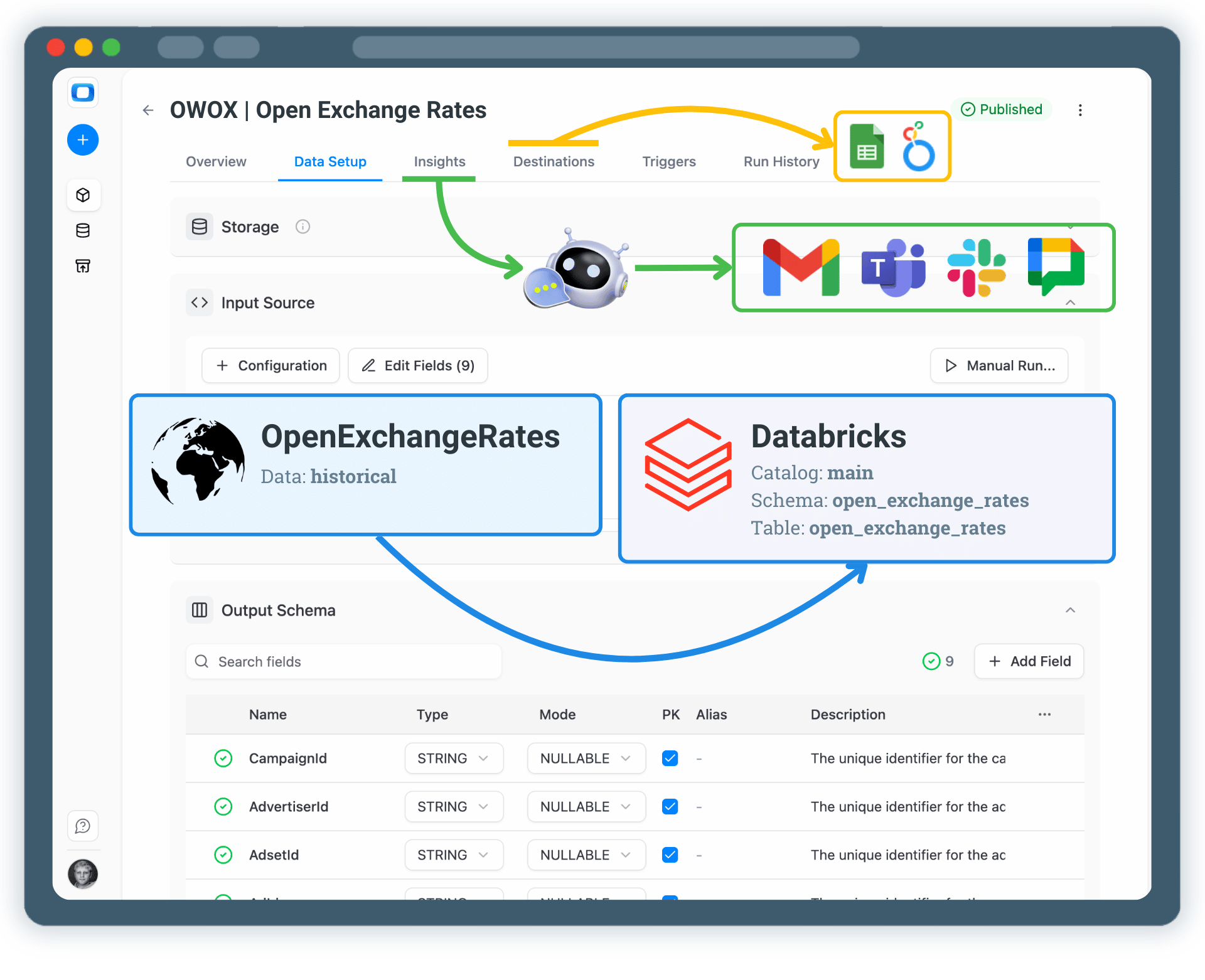Switch to the Triggers tab

669,161
